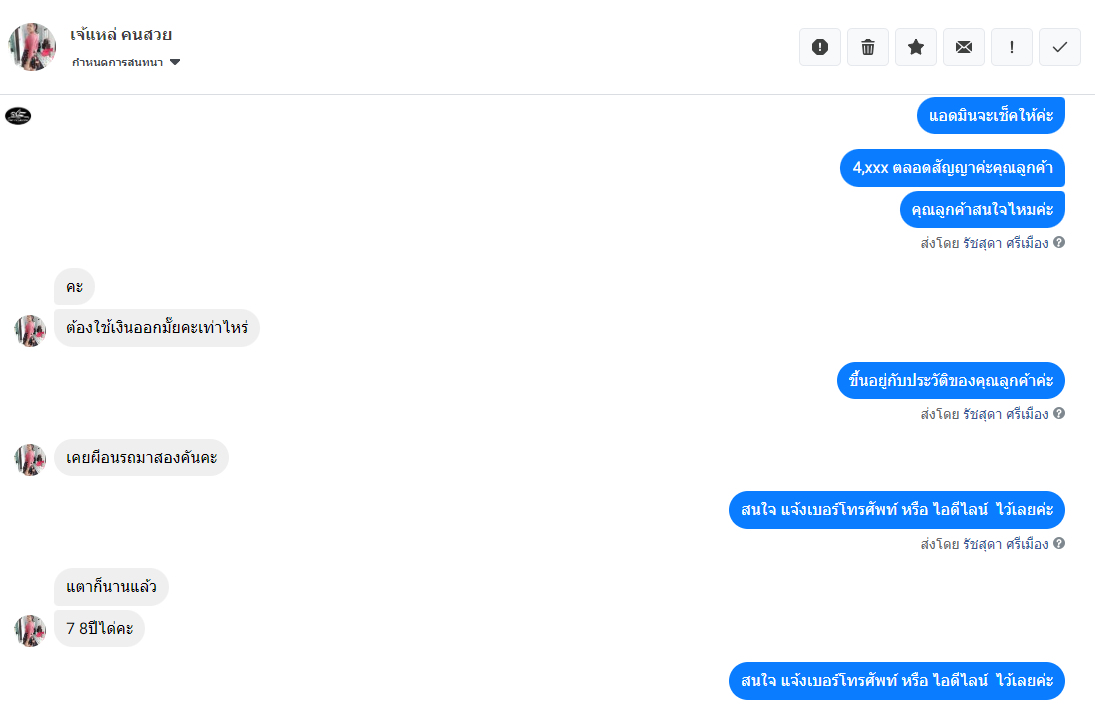Delete conversation using trash icon
Screen dimensions: 1095x717
868,47
